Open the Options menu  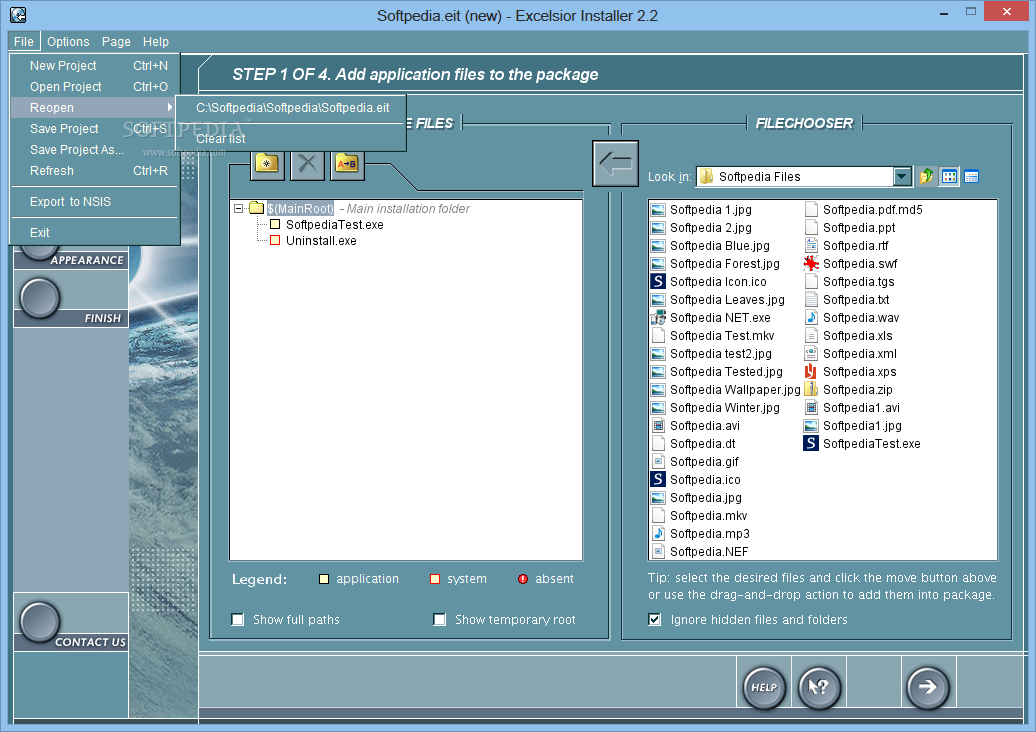(68, 42)
